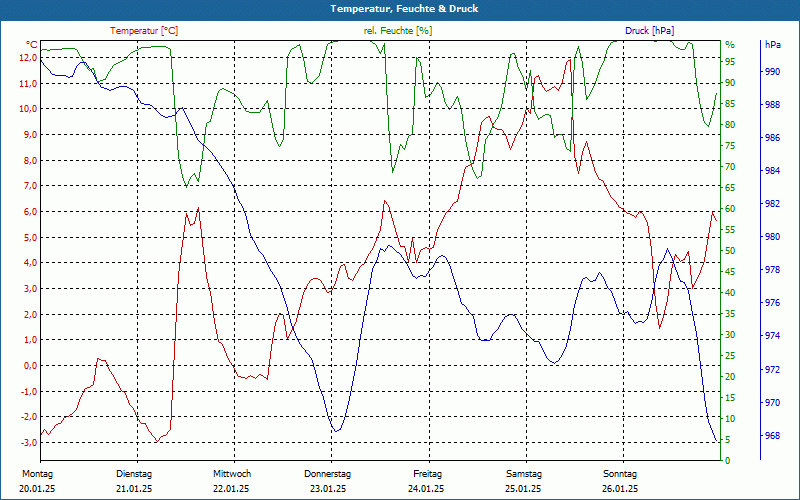
Task: Click the 12,0 temperature axis value
Action: click(28, 57)
